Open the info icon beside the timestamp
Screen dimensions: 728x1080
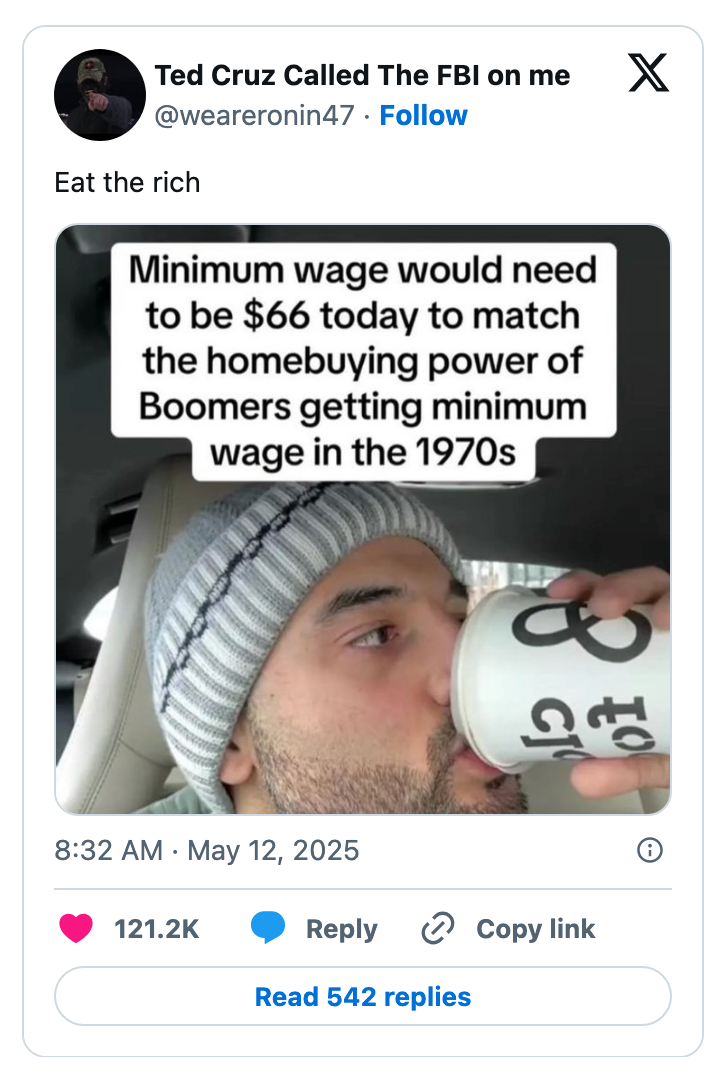pyautogui.click(x=649, y=851)
